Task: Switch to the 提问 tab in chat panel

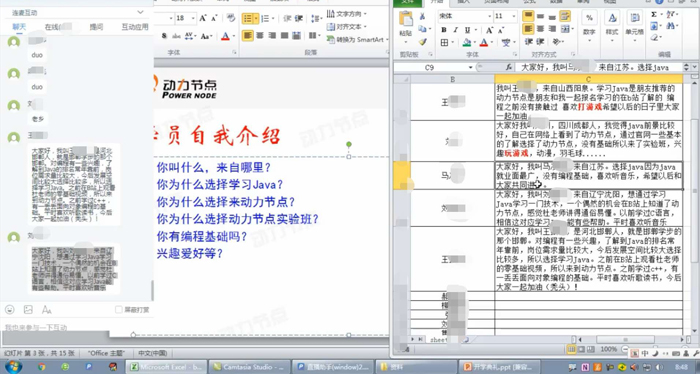Action: [x=96, y=27]
